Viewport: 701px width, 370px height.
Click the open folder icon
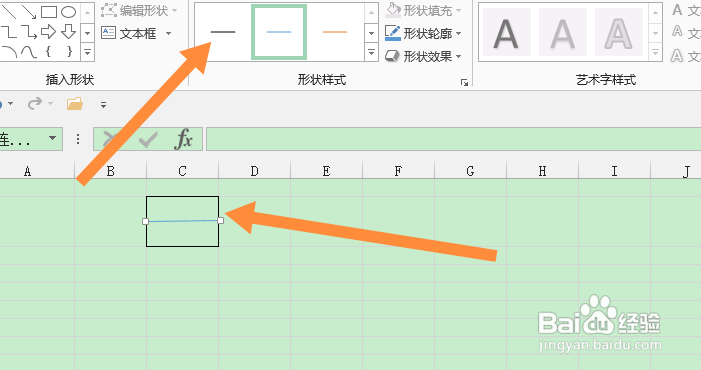(75, 104)
